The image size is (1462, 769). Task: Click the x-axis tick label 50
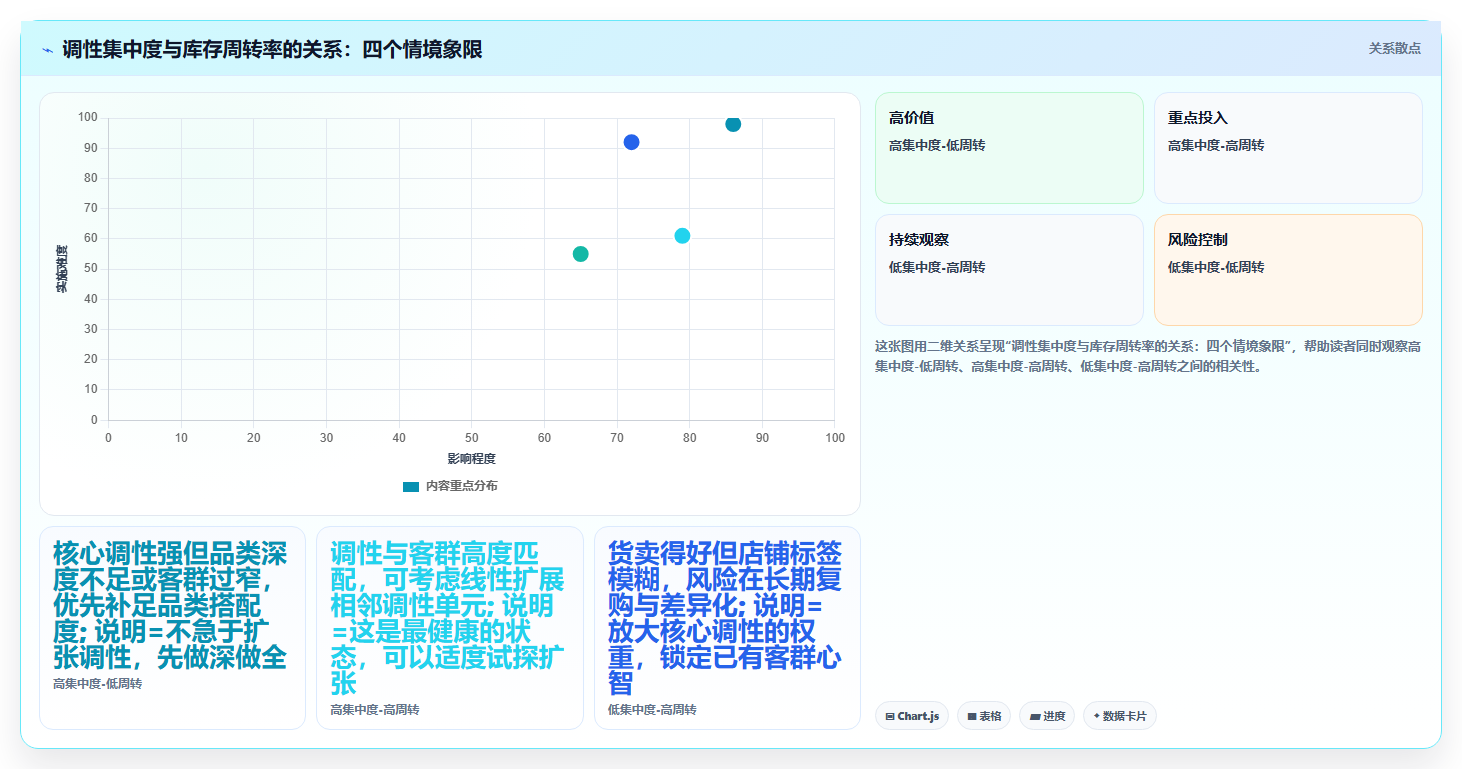click(x=472, y=438)
